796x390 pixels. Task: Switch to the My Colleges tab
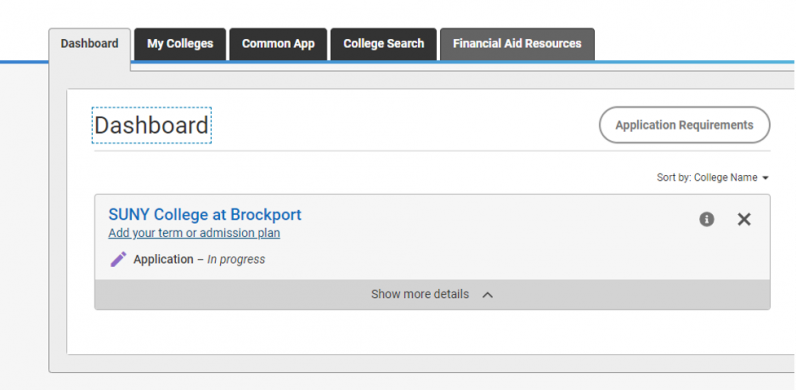click(x=180, y=44)
